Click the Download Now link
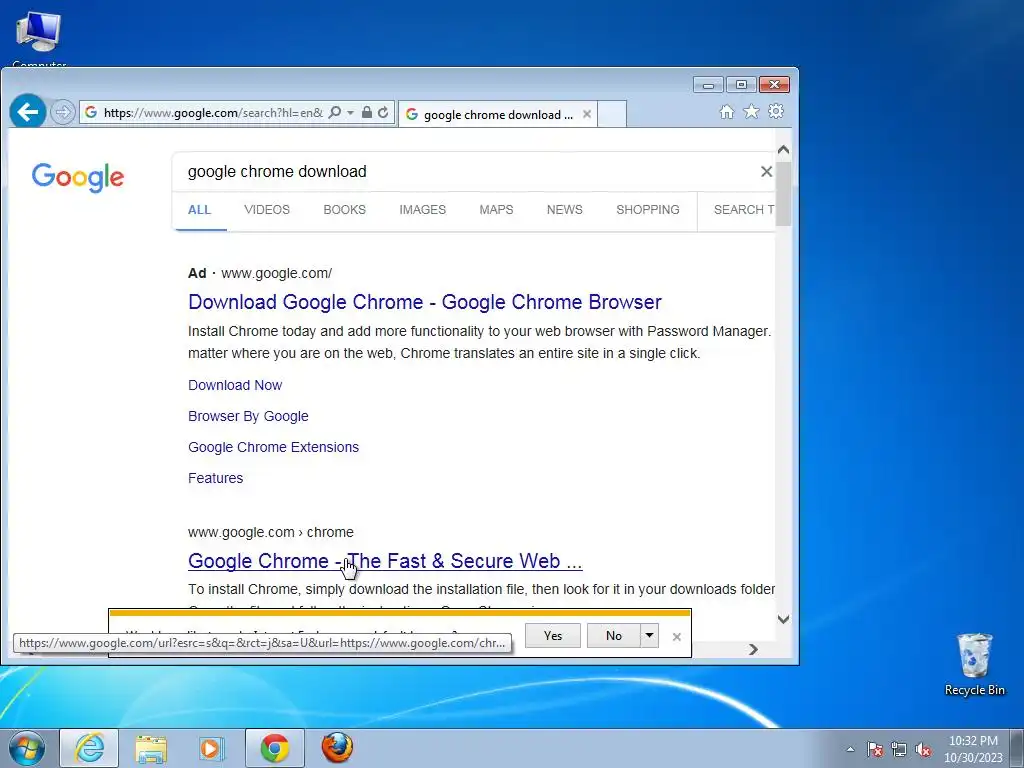The image size is (1024, 768). pos(235,385)
